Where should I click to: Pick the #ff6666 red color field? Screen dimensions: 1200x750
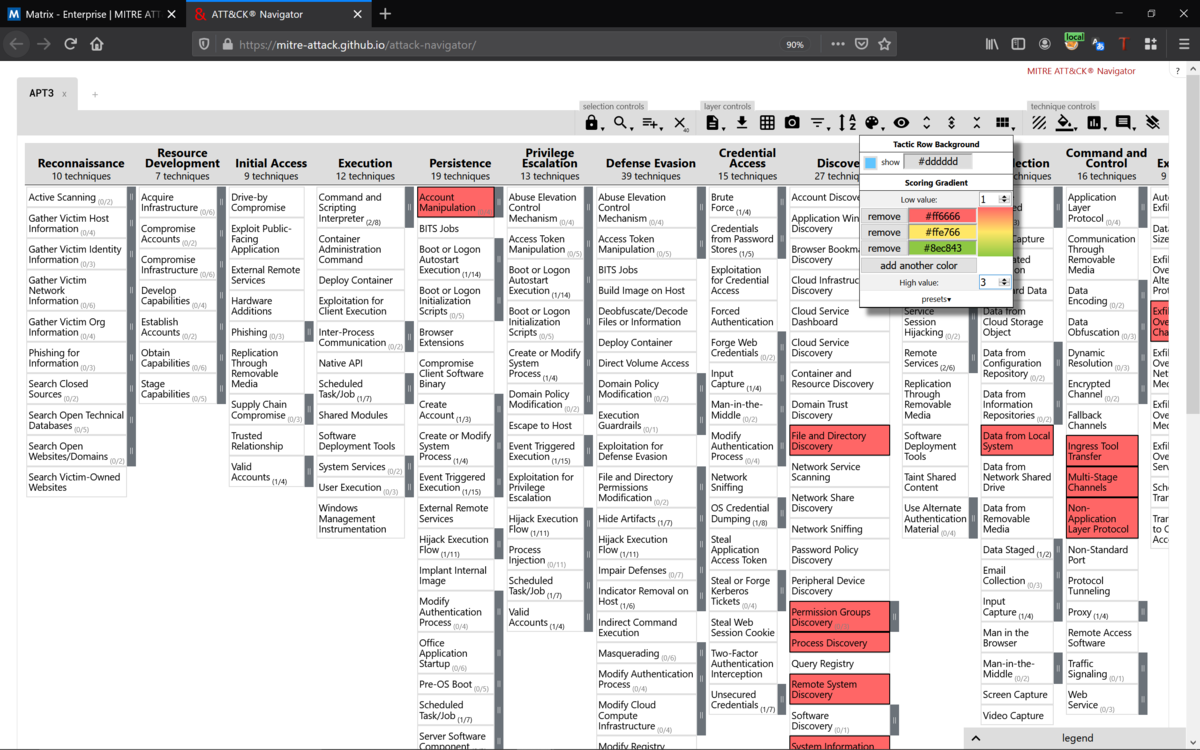942,216
